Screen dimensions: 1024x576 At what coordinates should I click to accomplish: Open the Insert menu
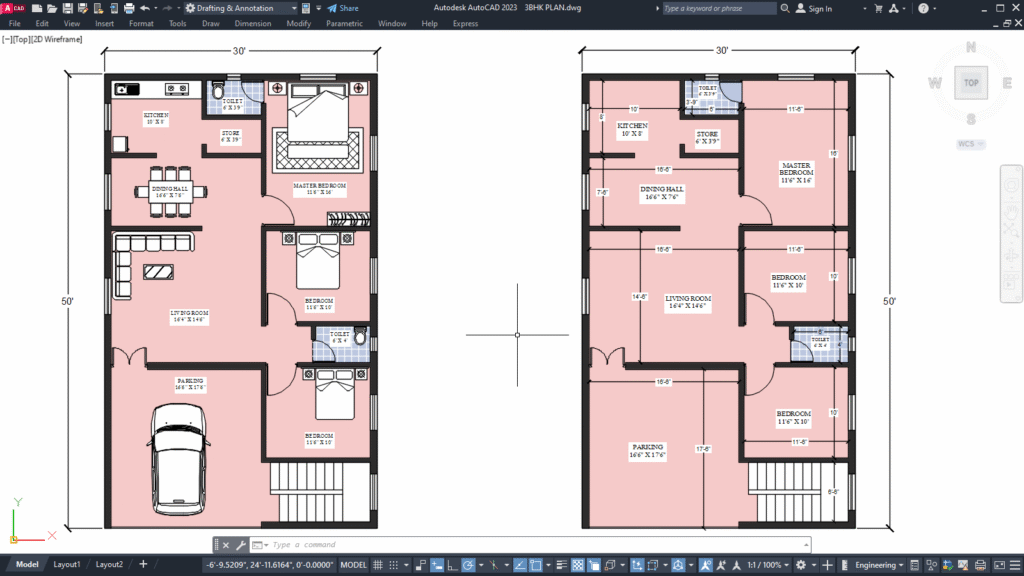[x=104, y=24]
